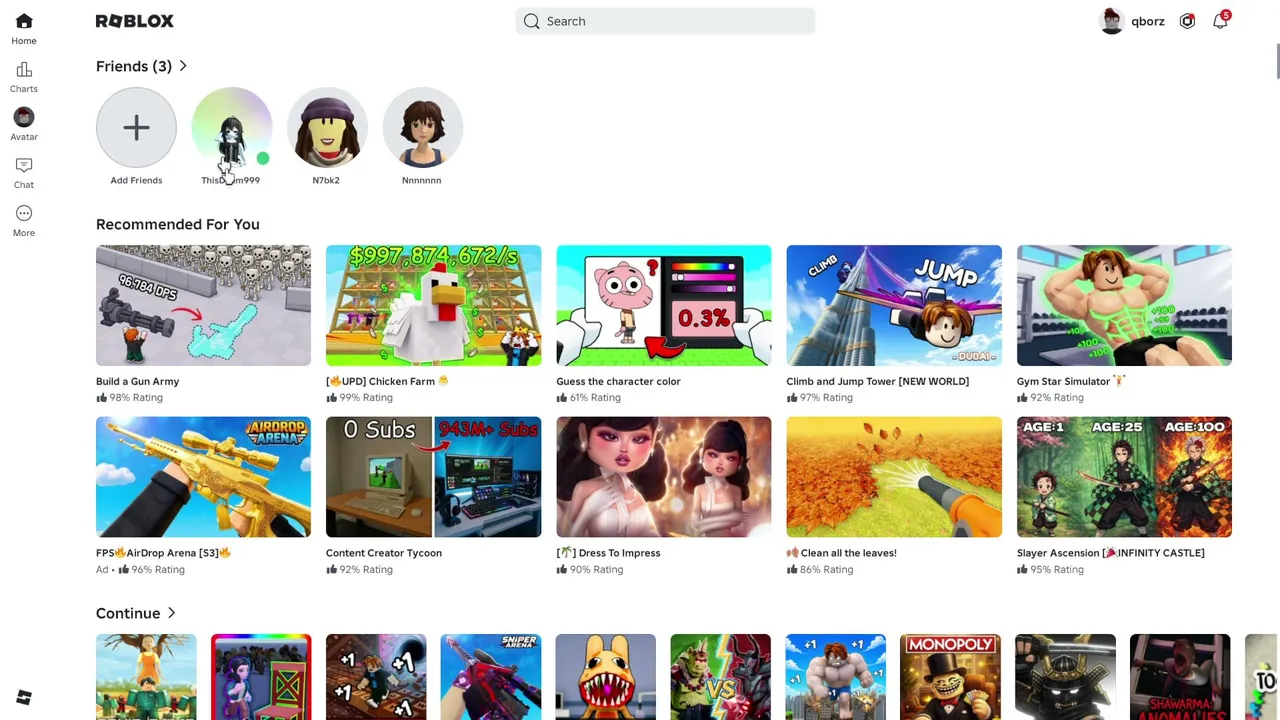This screenshot has width=1280, height=720.
Task: Open the Robux balance icon
Action: [1187, 21]
